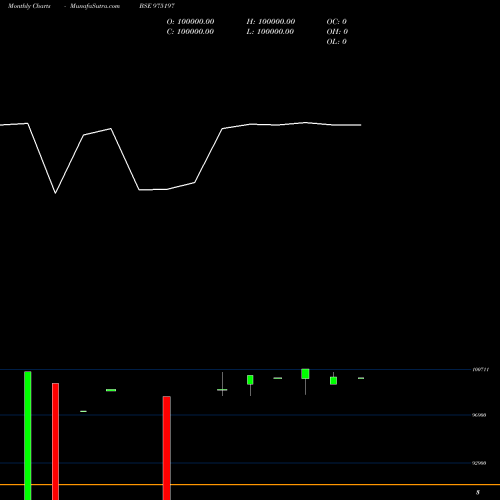The image size is (500, 500).
Task: Click the OL: 0 readout
Action: pos(337,42)
